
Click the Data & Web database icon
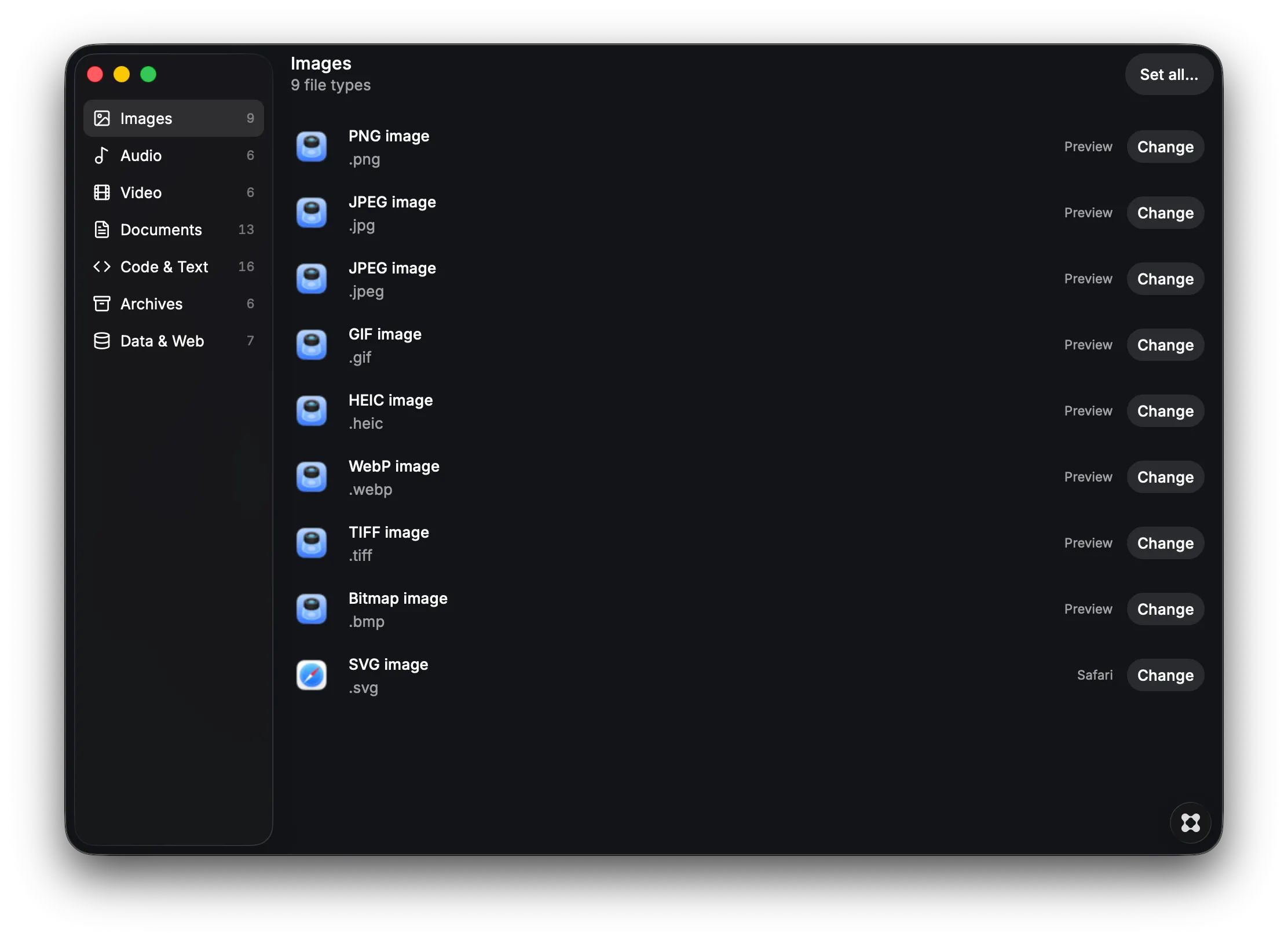point(102,341)
